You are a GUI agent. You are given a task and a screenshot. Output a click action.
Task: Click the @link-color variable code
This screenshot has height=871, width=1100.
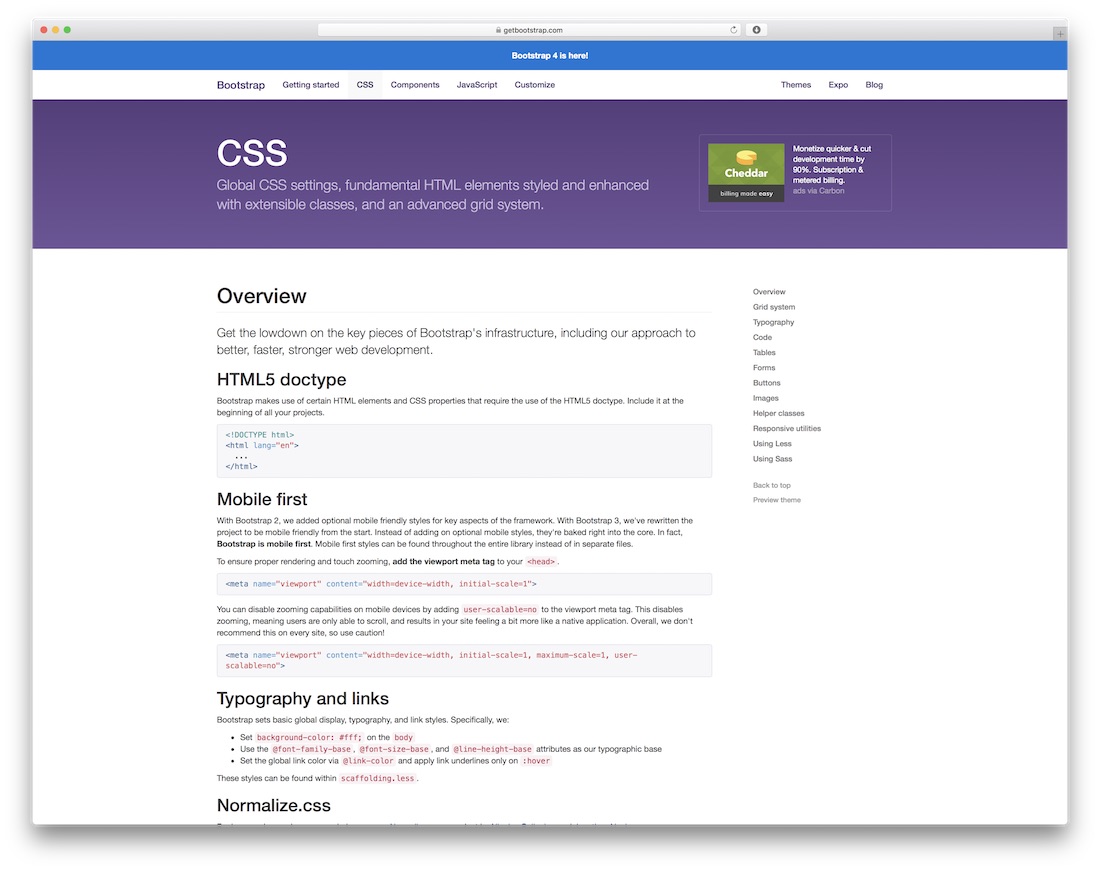(x=368, y=761)
